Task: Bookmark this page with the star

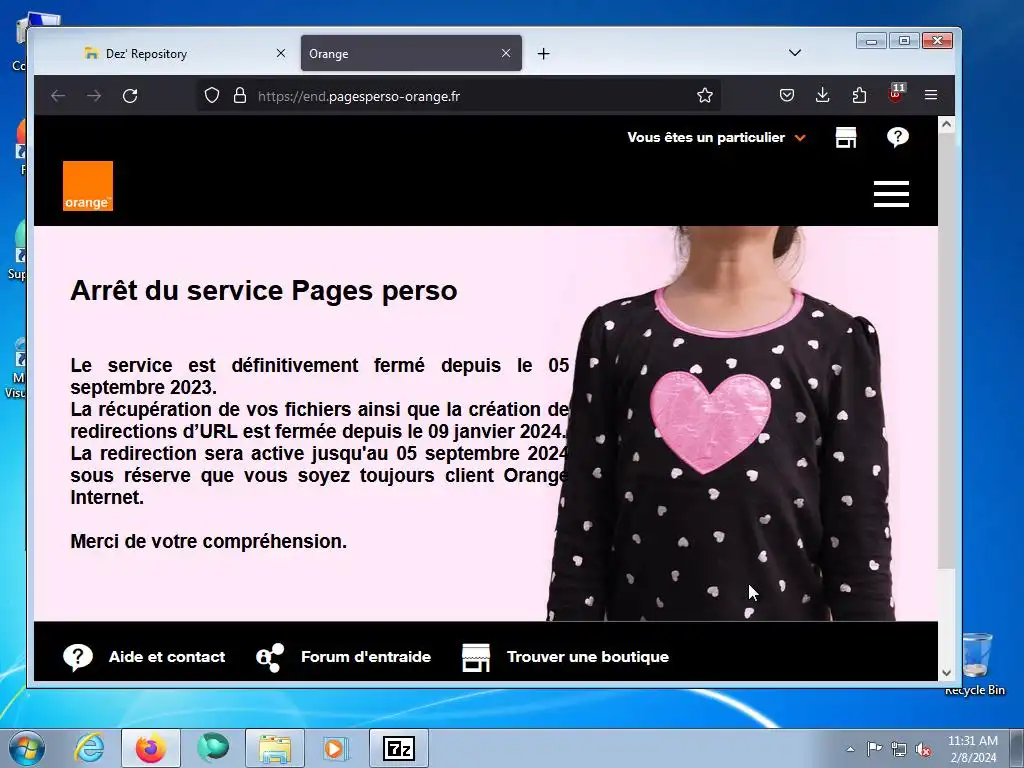Action: click(705, 95)
